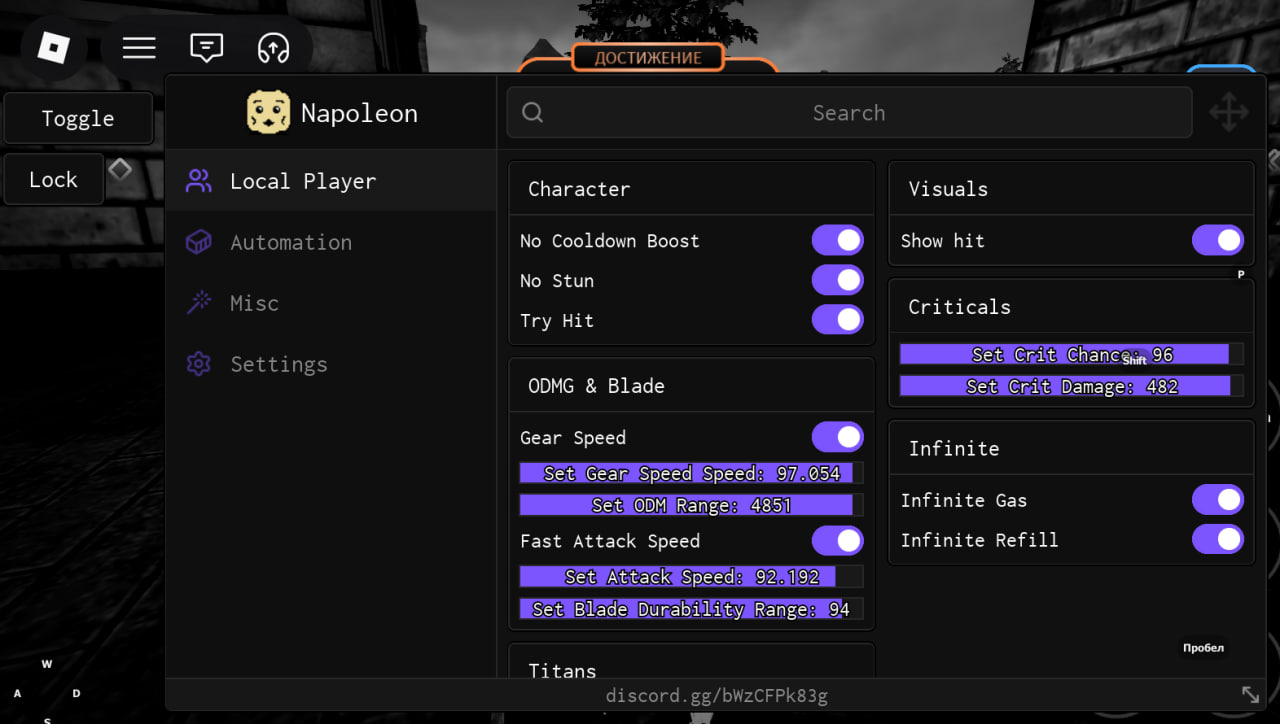Click the Search input field
Screen dimensions: 1280x724
848,113
